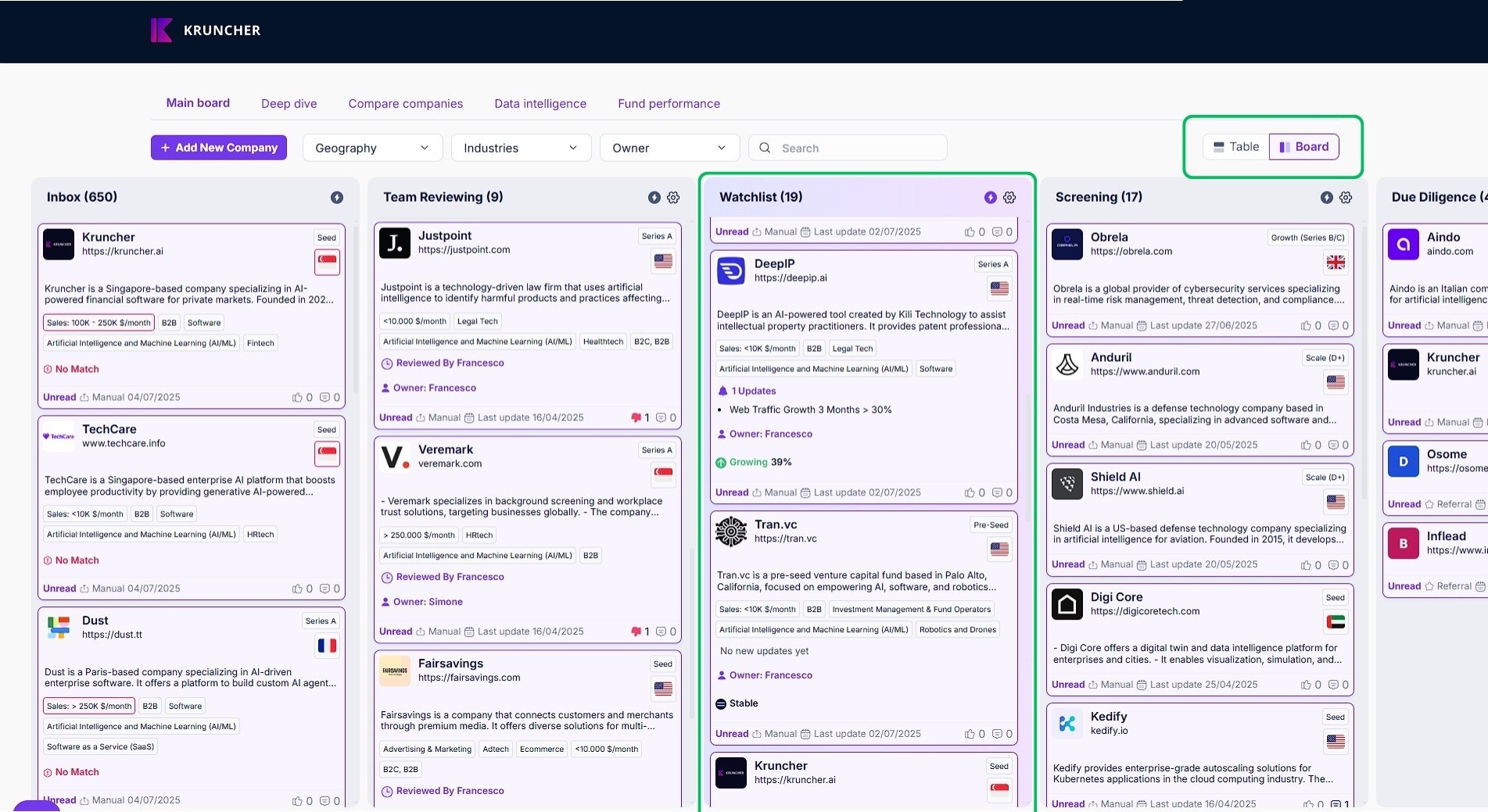Click into the Search field

[x=848, y=148]
